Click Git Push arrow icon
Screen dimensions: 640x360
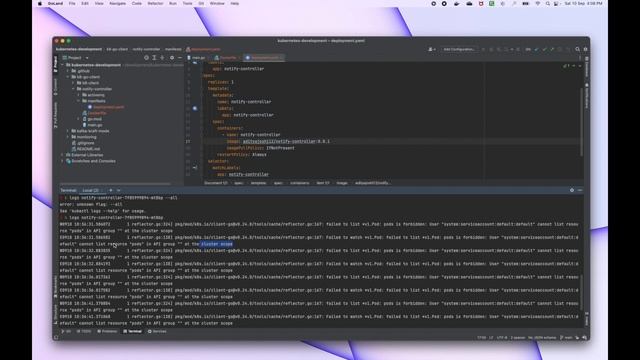552,49
